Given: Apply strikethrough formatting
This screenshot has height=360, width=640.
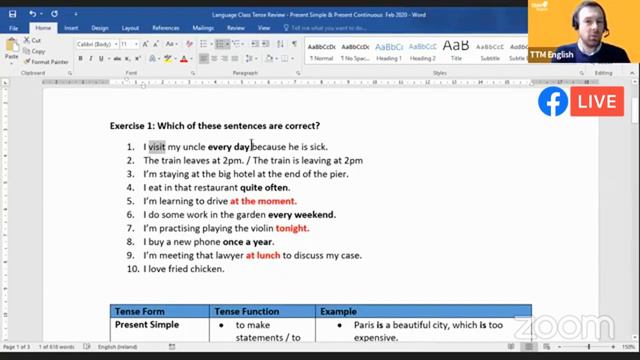Looking at the screenshot, I should click(x=117, y=59).
